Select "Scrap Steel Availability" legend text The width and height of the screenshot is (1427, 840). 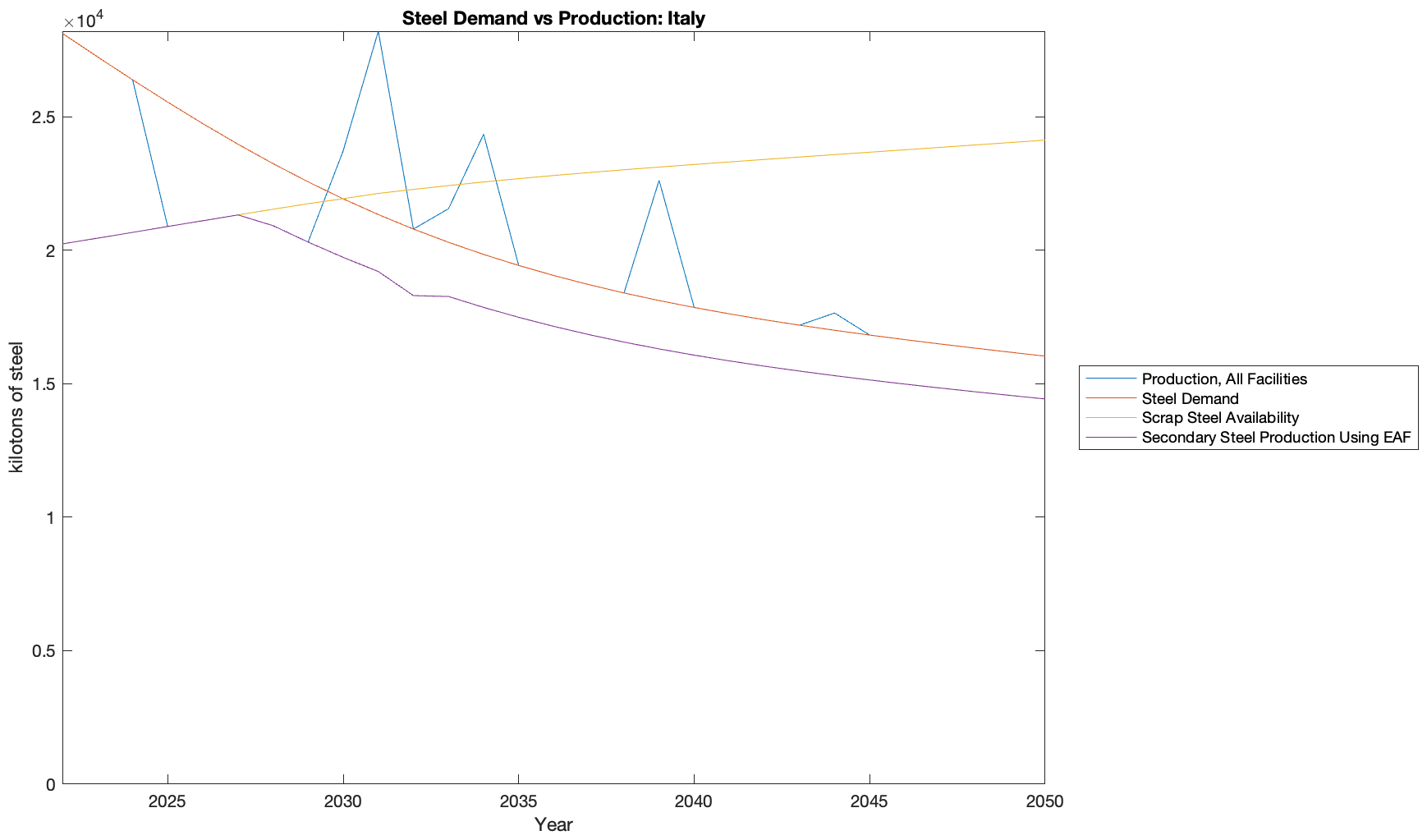click(1219, 418)
